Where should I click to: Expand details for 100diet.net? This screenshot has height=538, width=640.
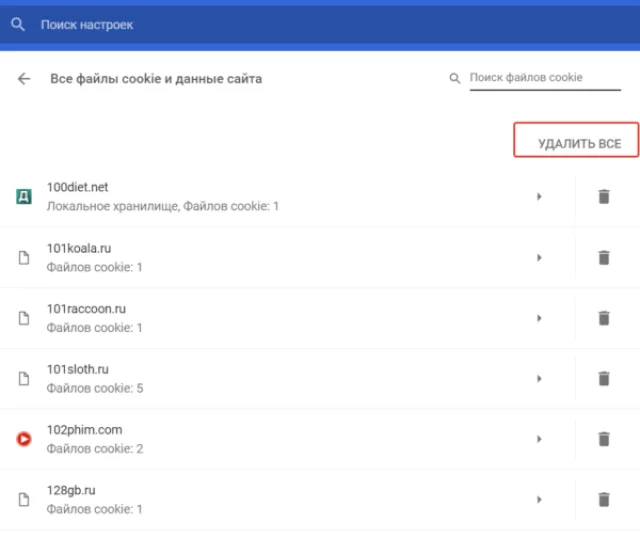pos(539,196)
